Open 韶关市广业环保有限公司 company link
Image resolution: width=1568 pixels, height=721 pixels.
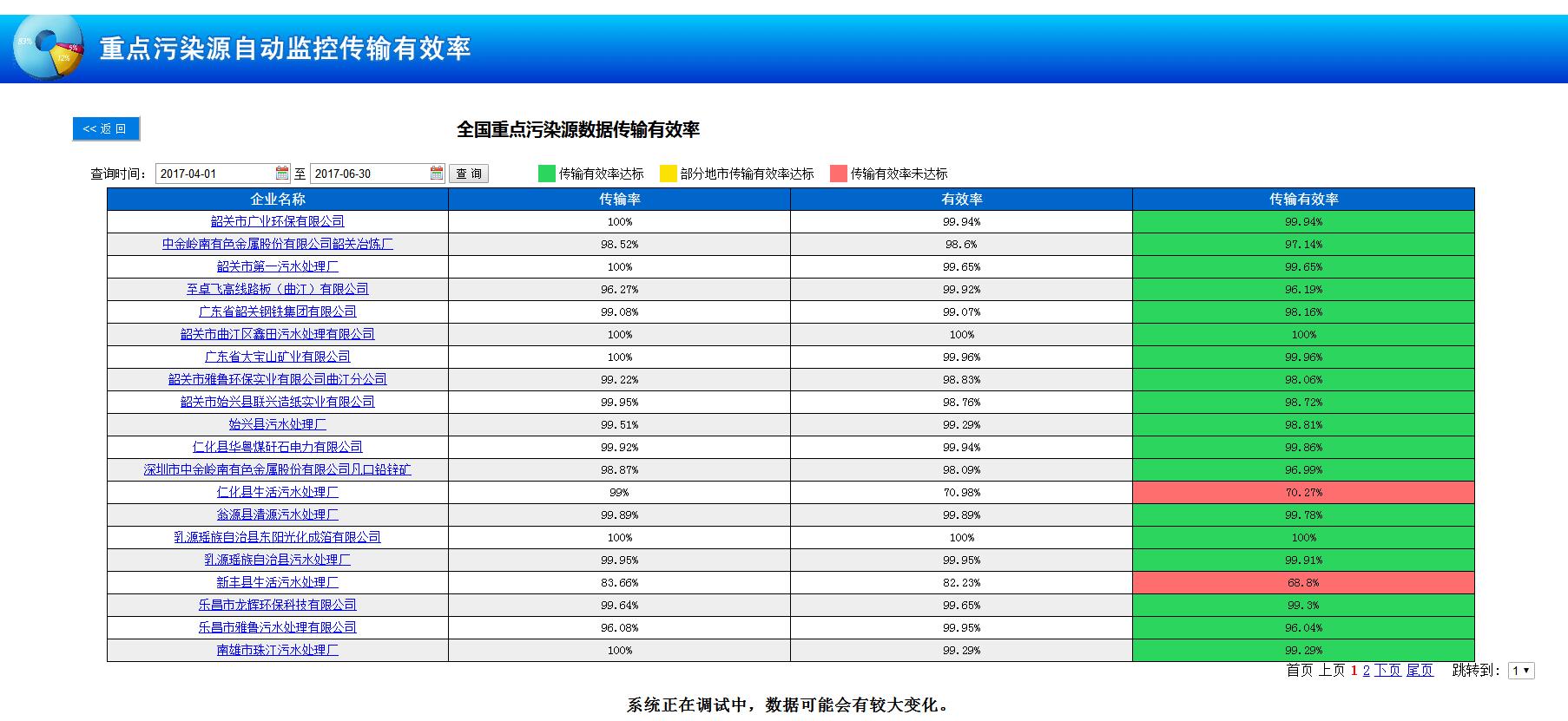point(278,221)
